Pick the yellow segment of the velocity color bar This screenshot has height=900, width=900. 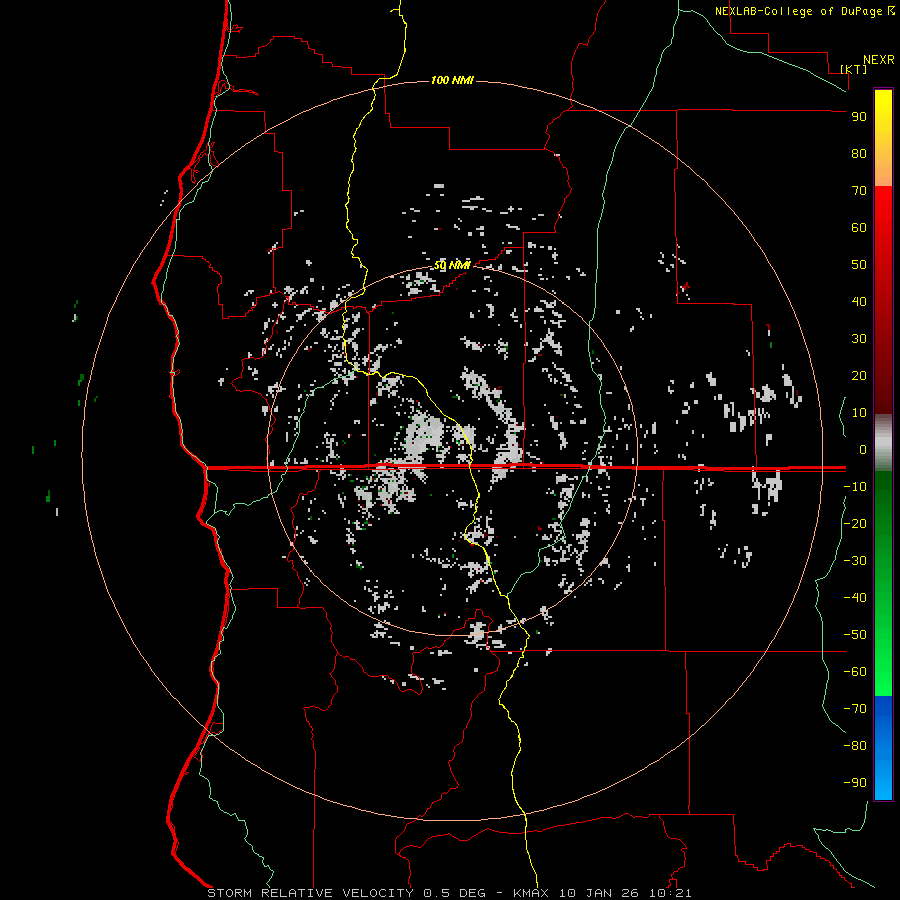click(883, 138)
